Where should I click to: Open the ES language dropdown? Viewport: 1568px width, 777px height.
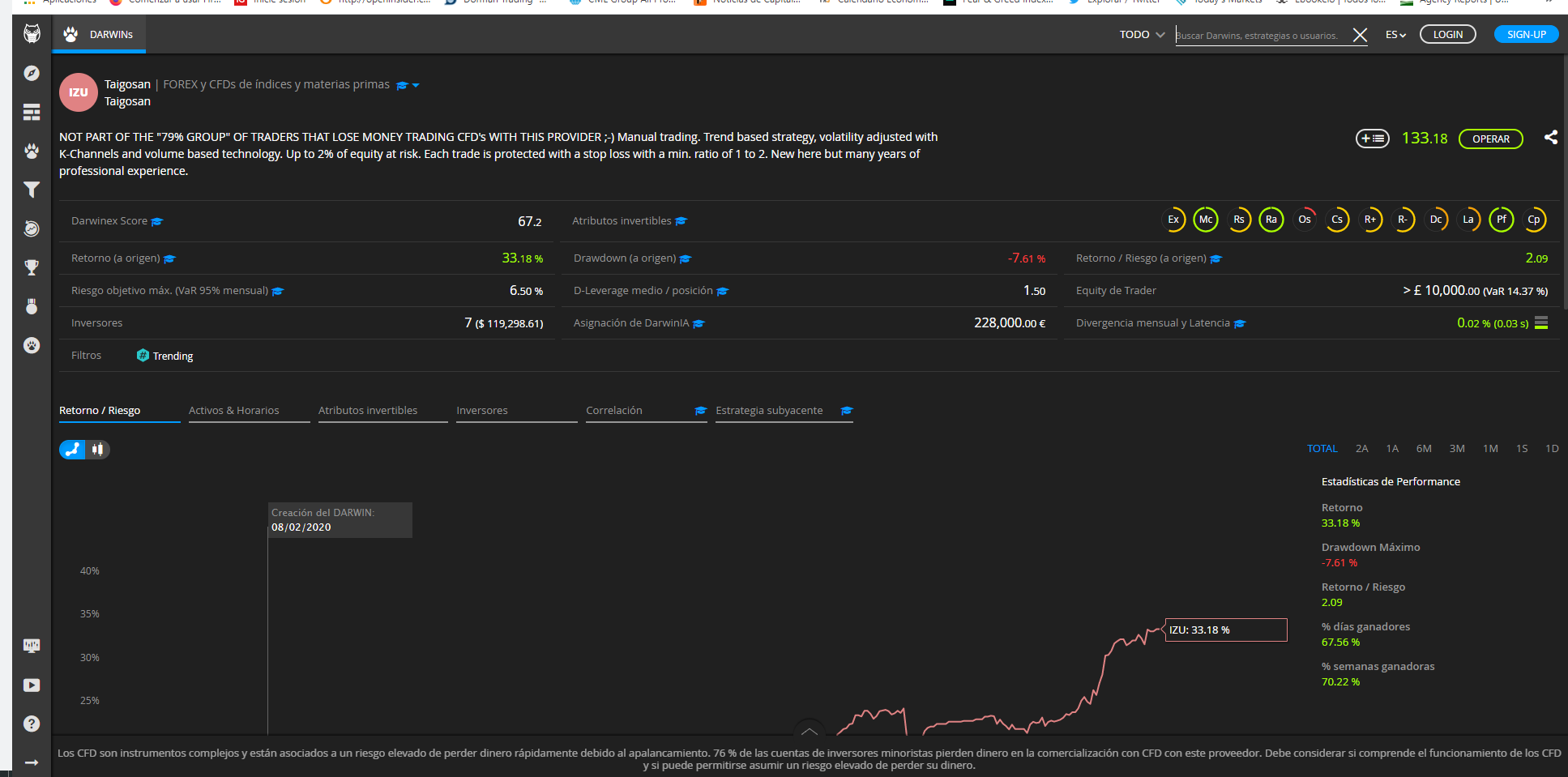tap(1395, 35)
